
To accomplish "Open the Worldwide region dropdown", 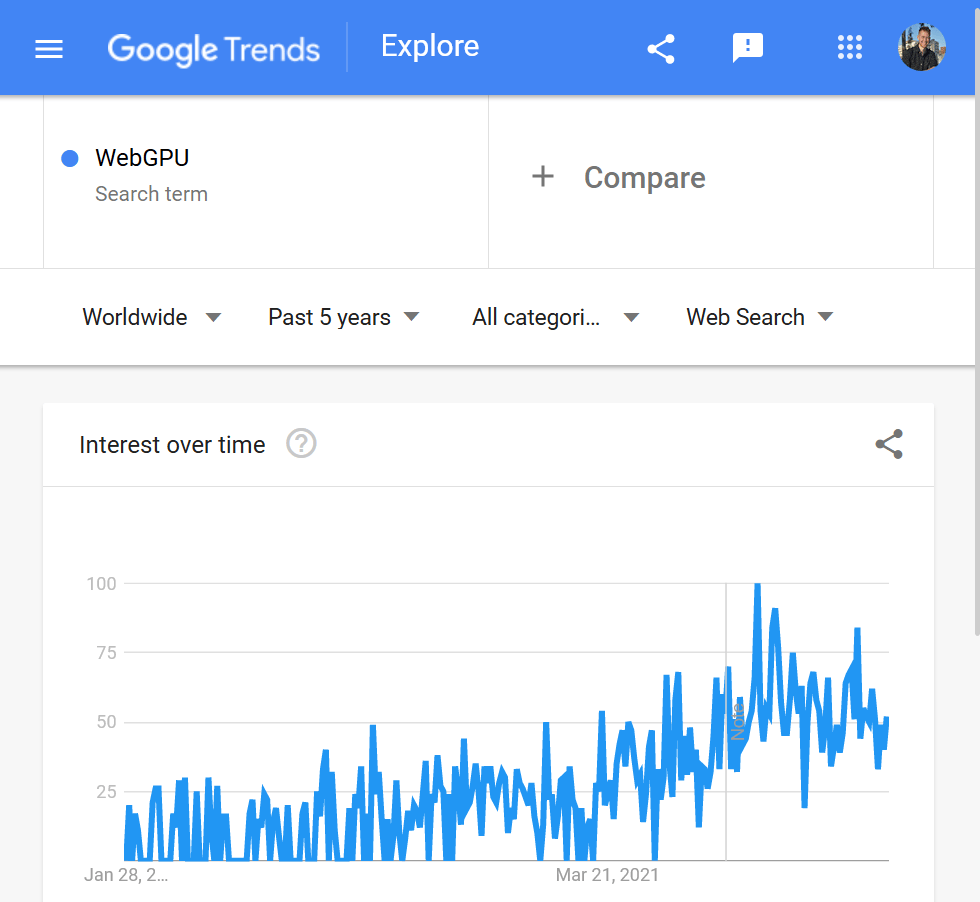I will pos(151,317).
